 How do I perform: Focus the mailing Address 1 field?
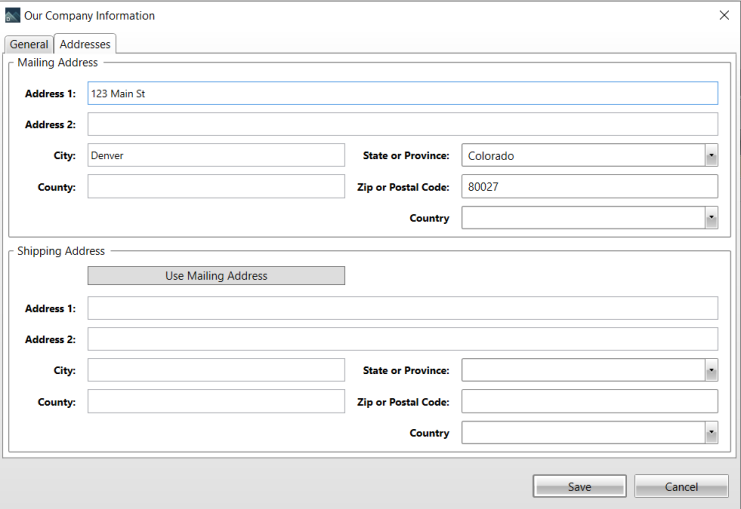(x=403, y=93)
